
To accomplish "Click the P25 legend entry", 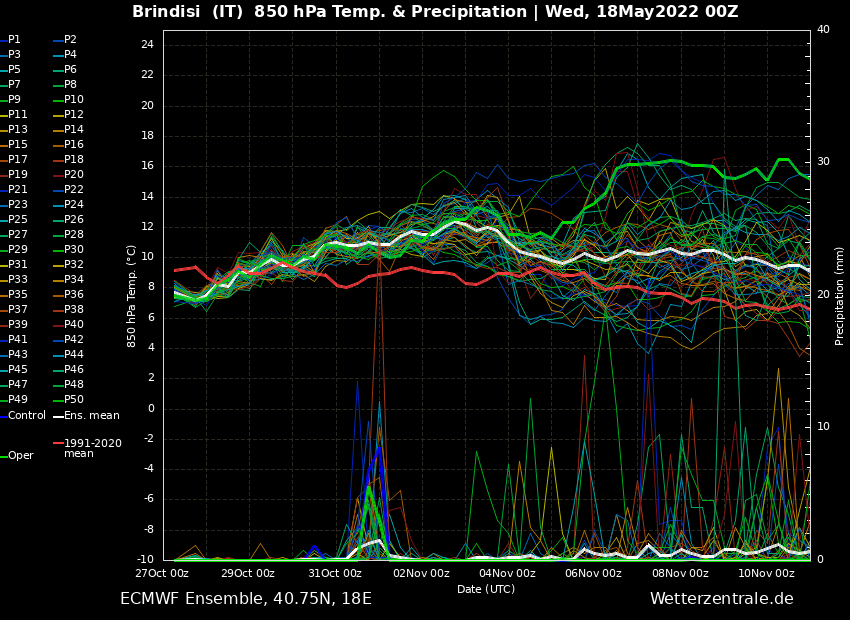I will point(18,220).
